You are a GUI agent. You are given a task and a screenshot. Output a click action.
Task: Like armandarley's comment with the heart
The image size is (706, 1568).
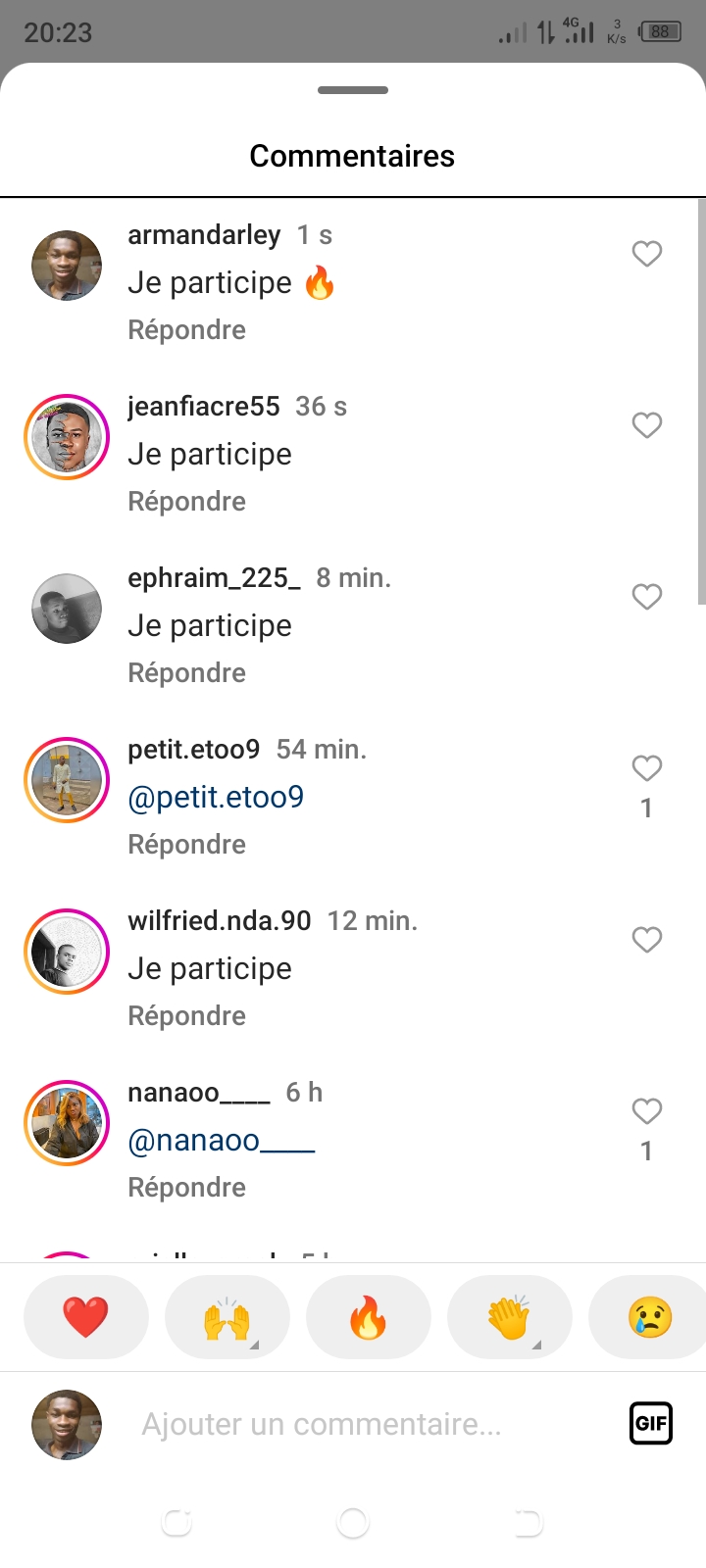[646, 254]
